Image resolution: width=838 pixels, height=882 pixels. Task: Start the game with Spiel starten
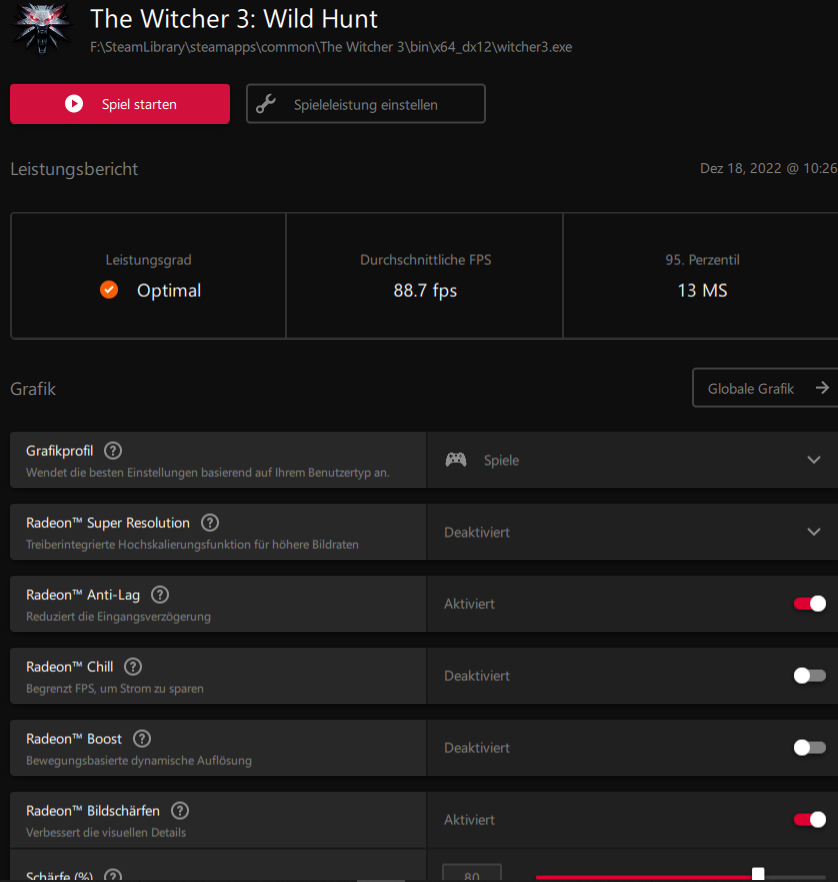click(120, 104)
